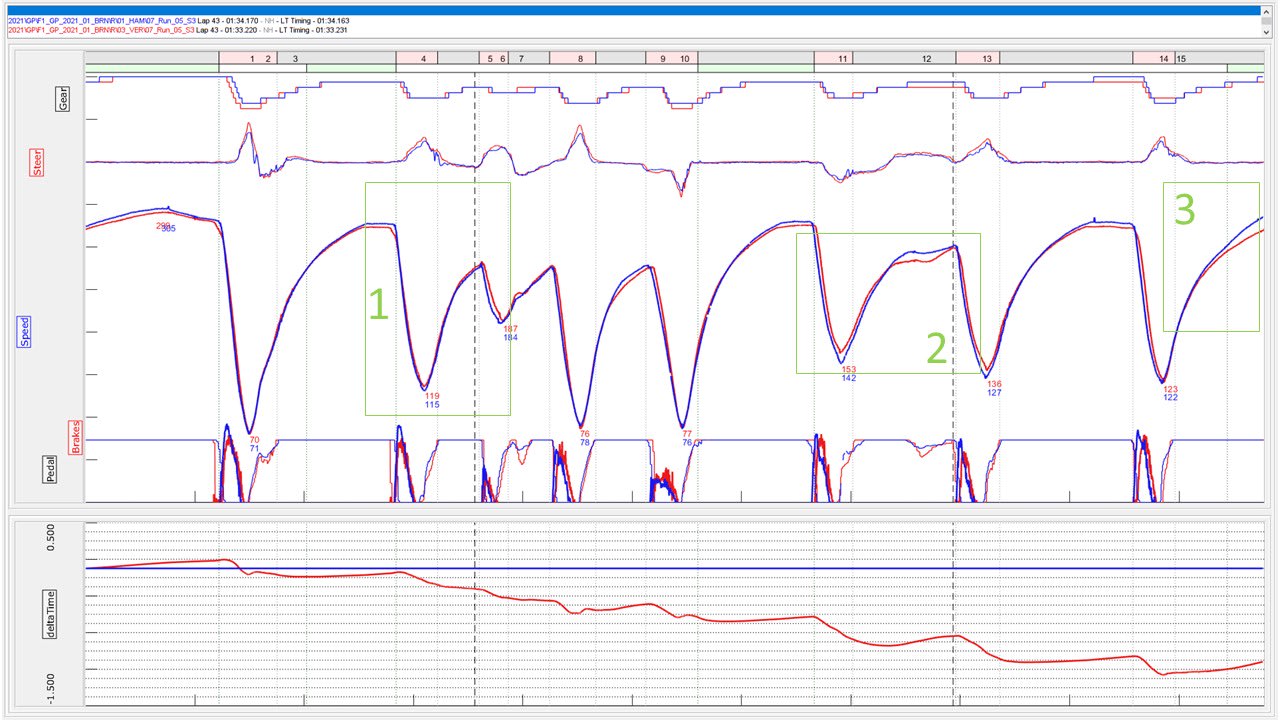This screenshot has width=1280, height=720.
Task: Click corner marker 13 on track bar
Action: coord(987,59)
